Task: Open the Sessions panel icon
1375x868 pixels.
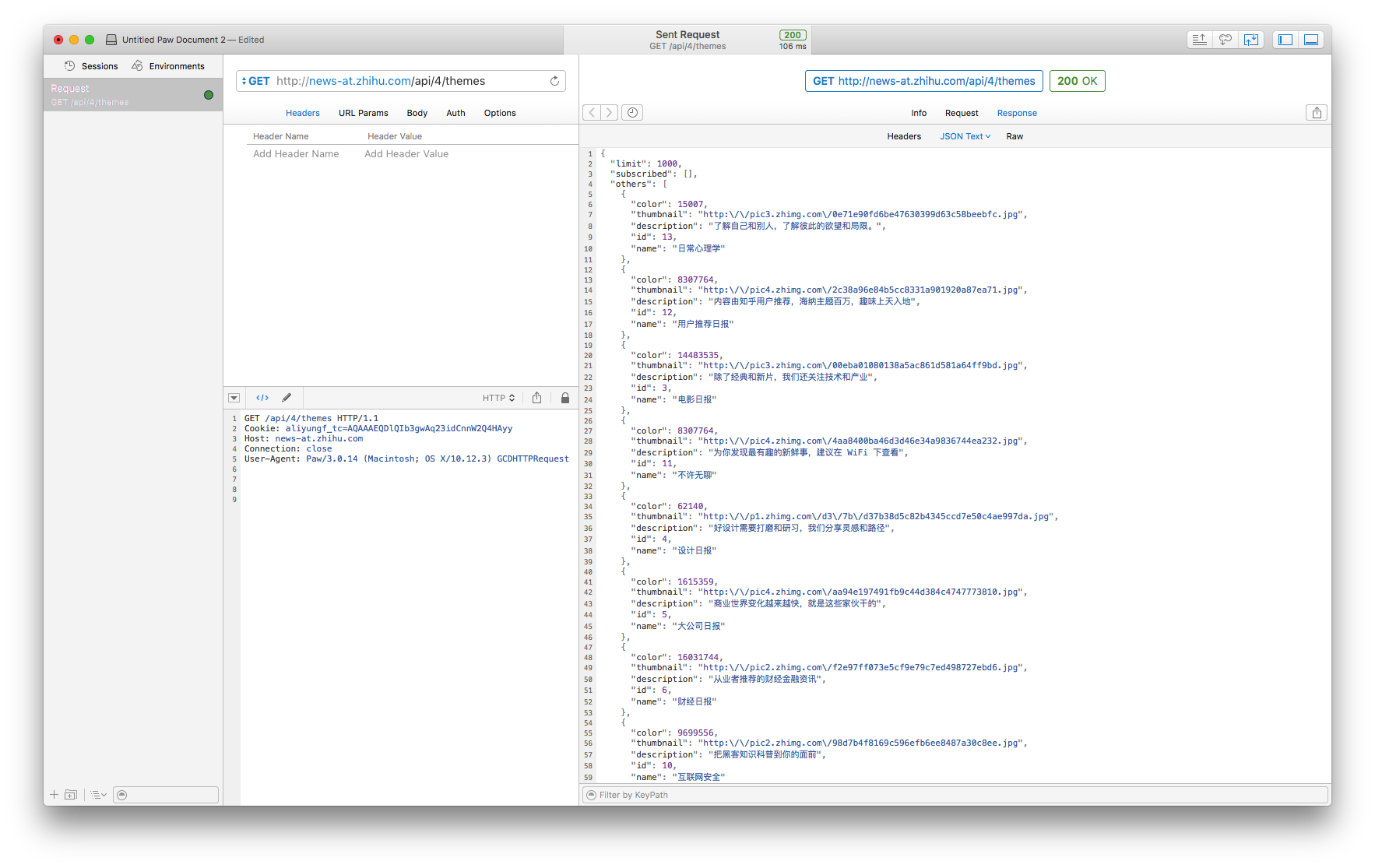Action: [70, 66]
